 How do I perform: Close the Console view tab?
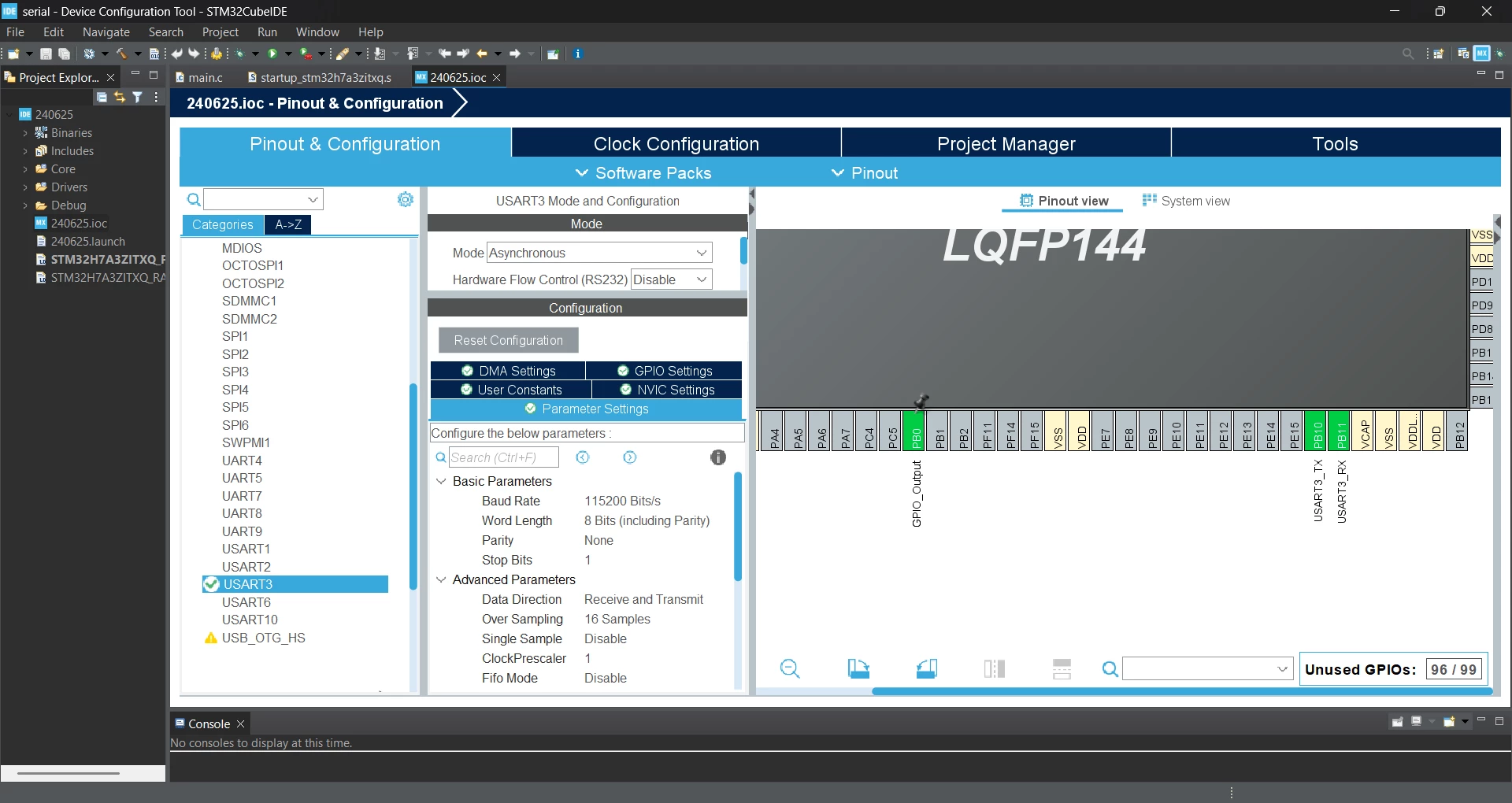pyautogui.click(x=241, y=723)
